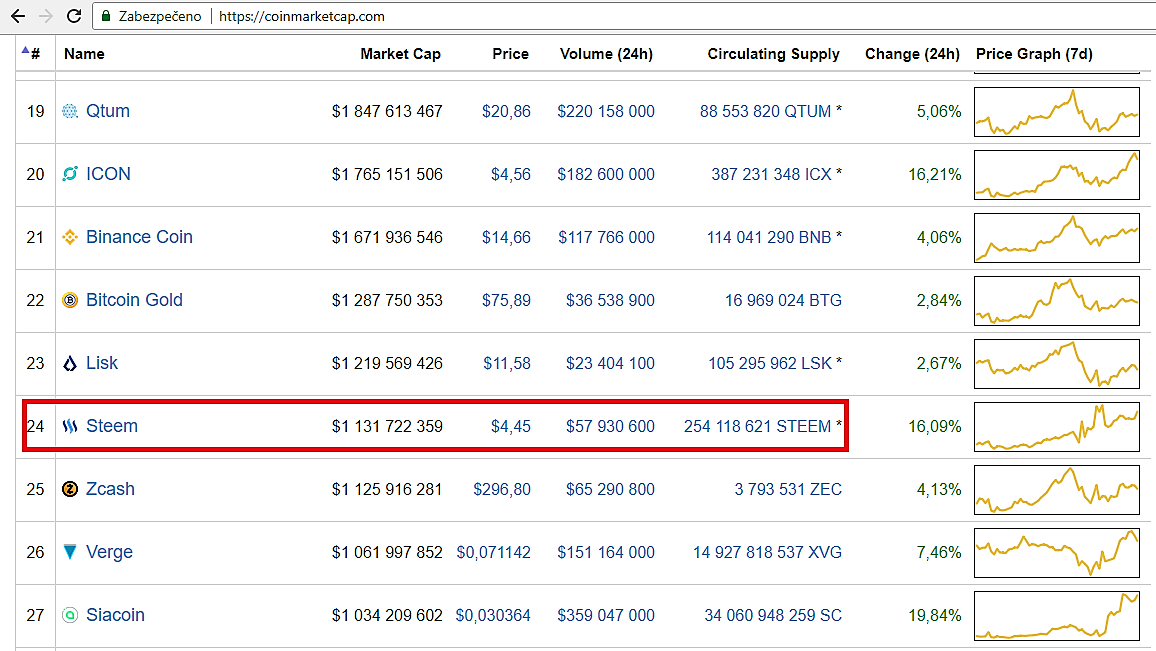Click the ICON coin logo icon
Screen dimensions: 1156x651
(70, 174)
